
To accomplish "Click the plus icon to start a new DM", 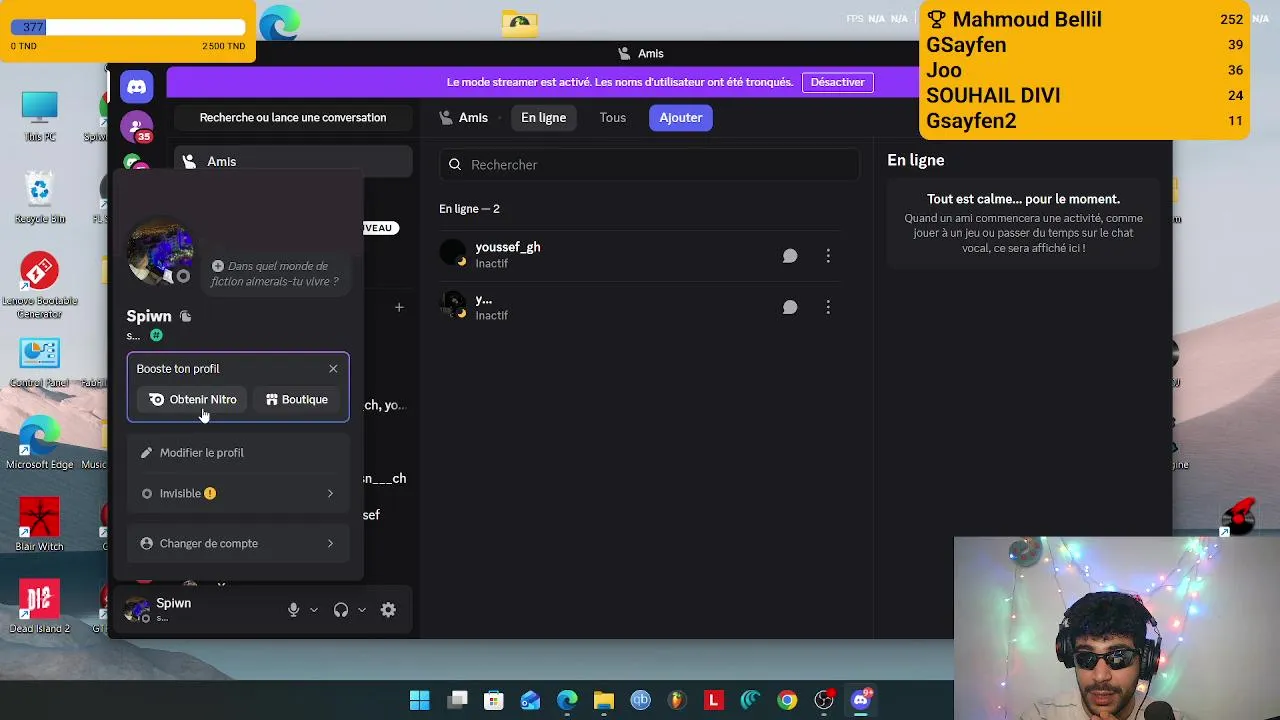I will (x=399, y=307).
